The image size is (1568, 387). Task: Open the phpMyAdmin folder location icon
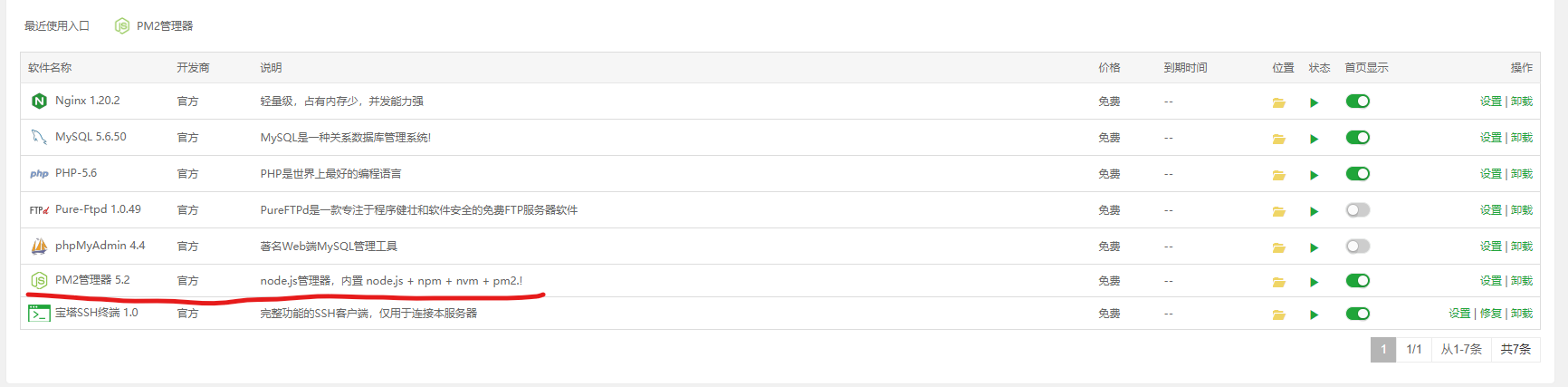click(1278, 247)
